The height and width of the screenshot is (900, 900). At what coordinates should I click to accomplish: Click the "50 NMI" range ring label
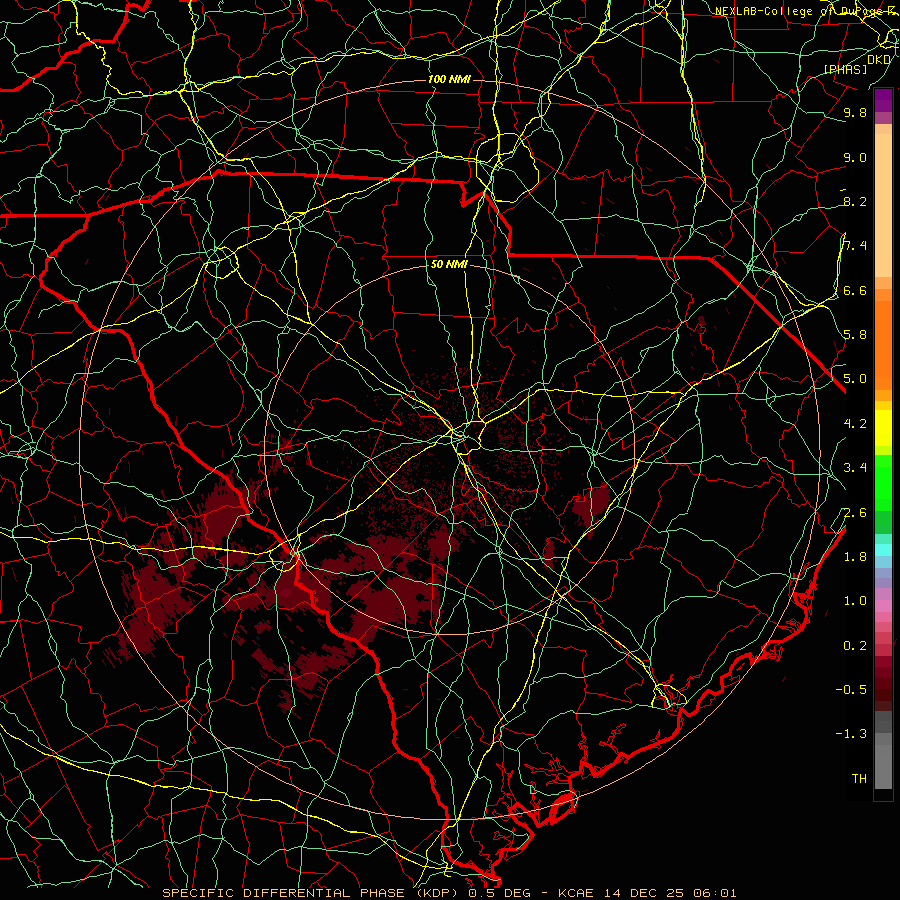coord(449,264)
